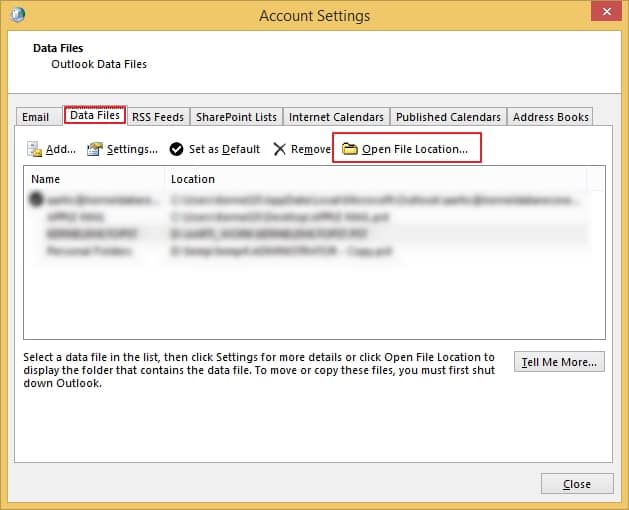Click the Add... label
Viewport: 629px width, 510px height.
(x=61, y=149)
